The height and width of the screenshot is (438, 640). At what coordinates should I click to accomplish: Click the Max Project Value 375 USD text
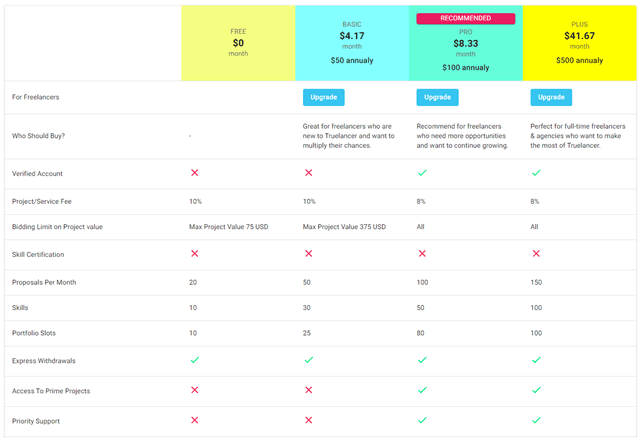coord(344,227)
